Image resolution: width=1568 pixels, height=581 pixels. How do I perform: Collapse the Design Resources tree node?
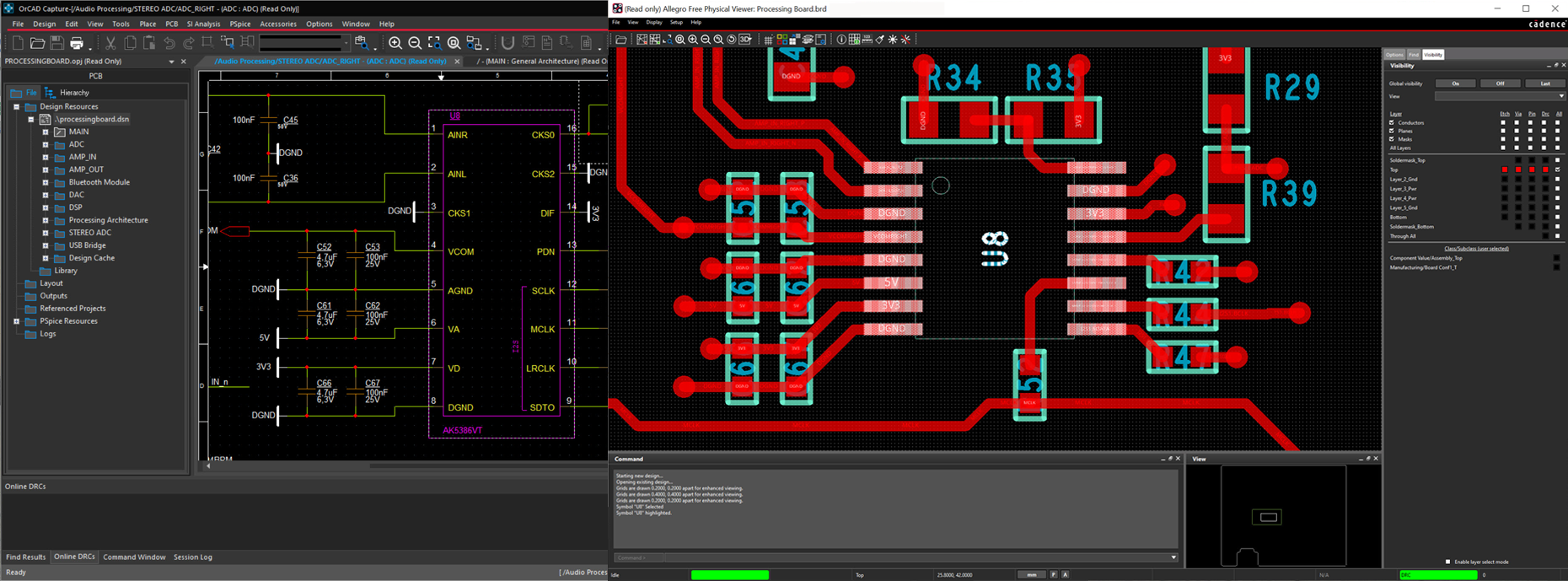[16, 107]
